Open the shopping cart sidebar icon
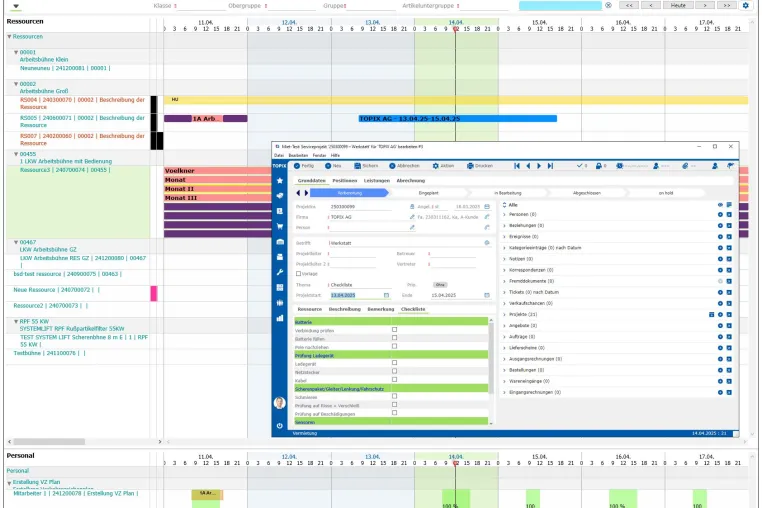 click(x=280, y=226)
